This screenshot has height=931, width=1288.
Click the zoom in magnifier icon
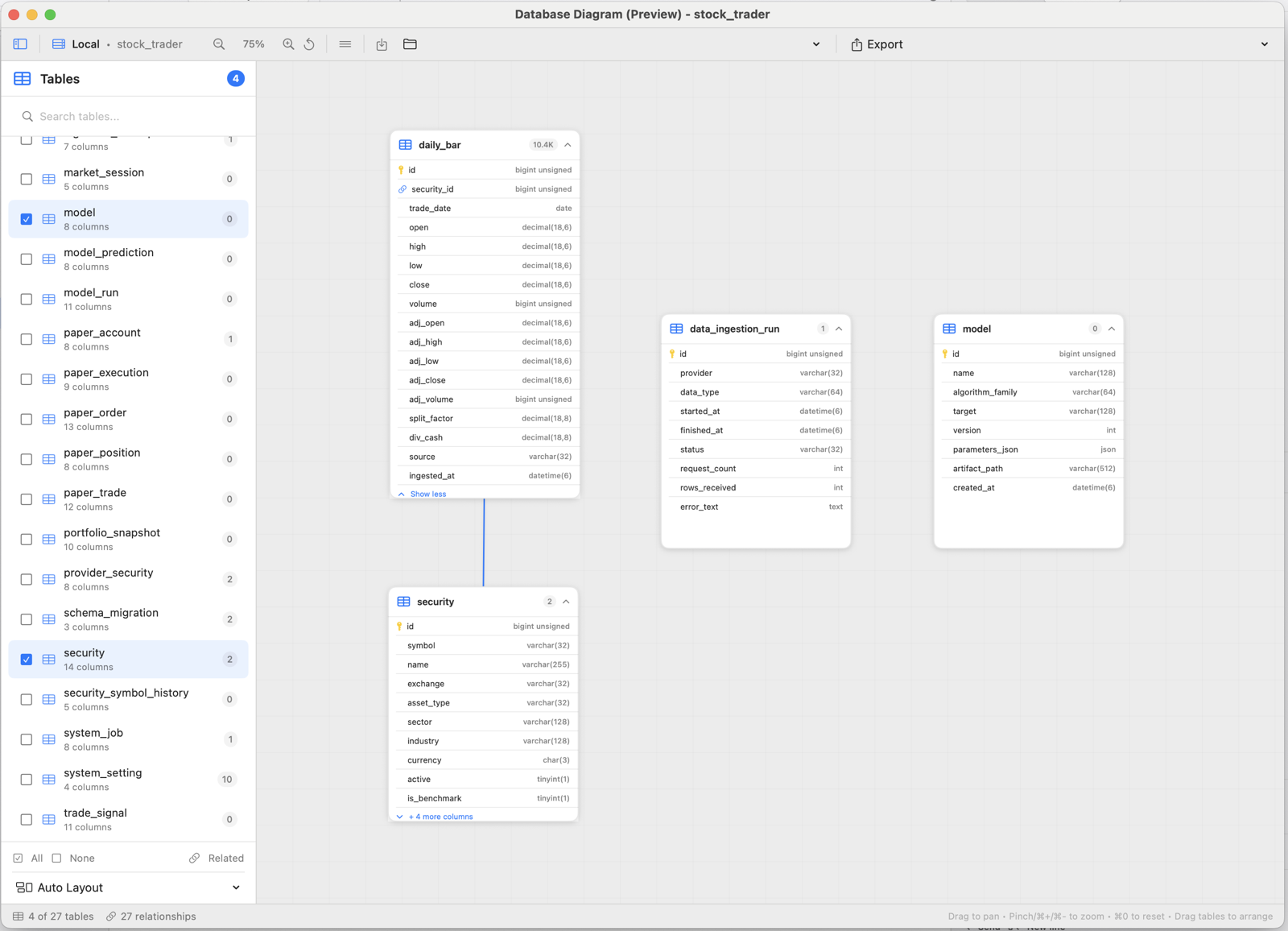click(x=288, y=44)
